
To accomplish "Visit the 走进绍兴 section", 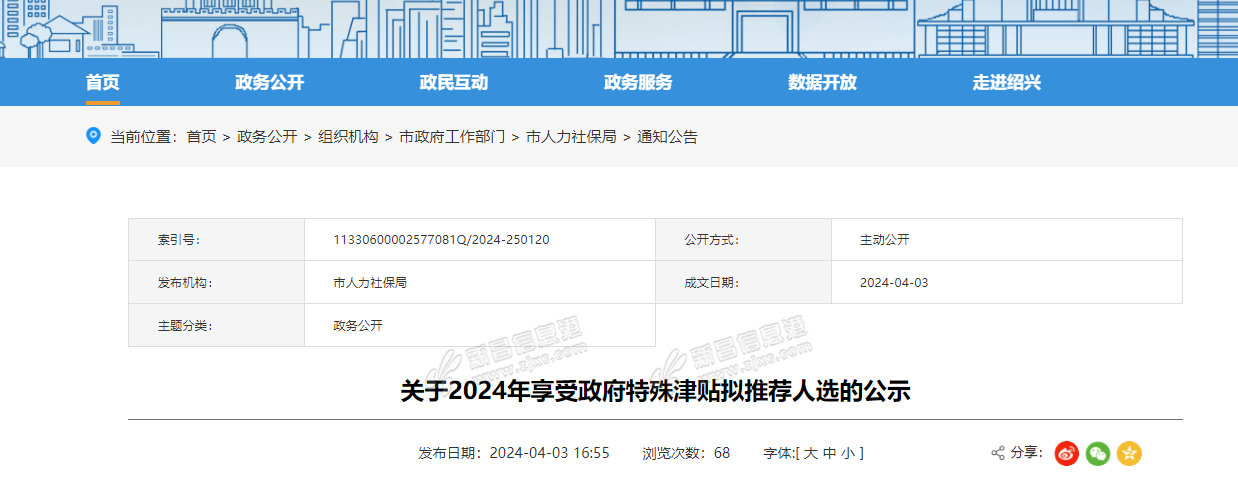I will click(x=1006, y=82).
